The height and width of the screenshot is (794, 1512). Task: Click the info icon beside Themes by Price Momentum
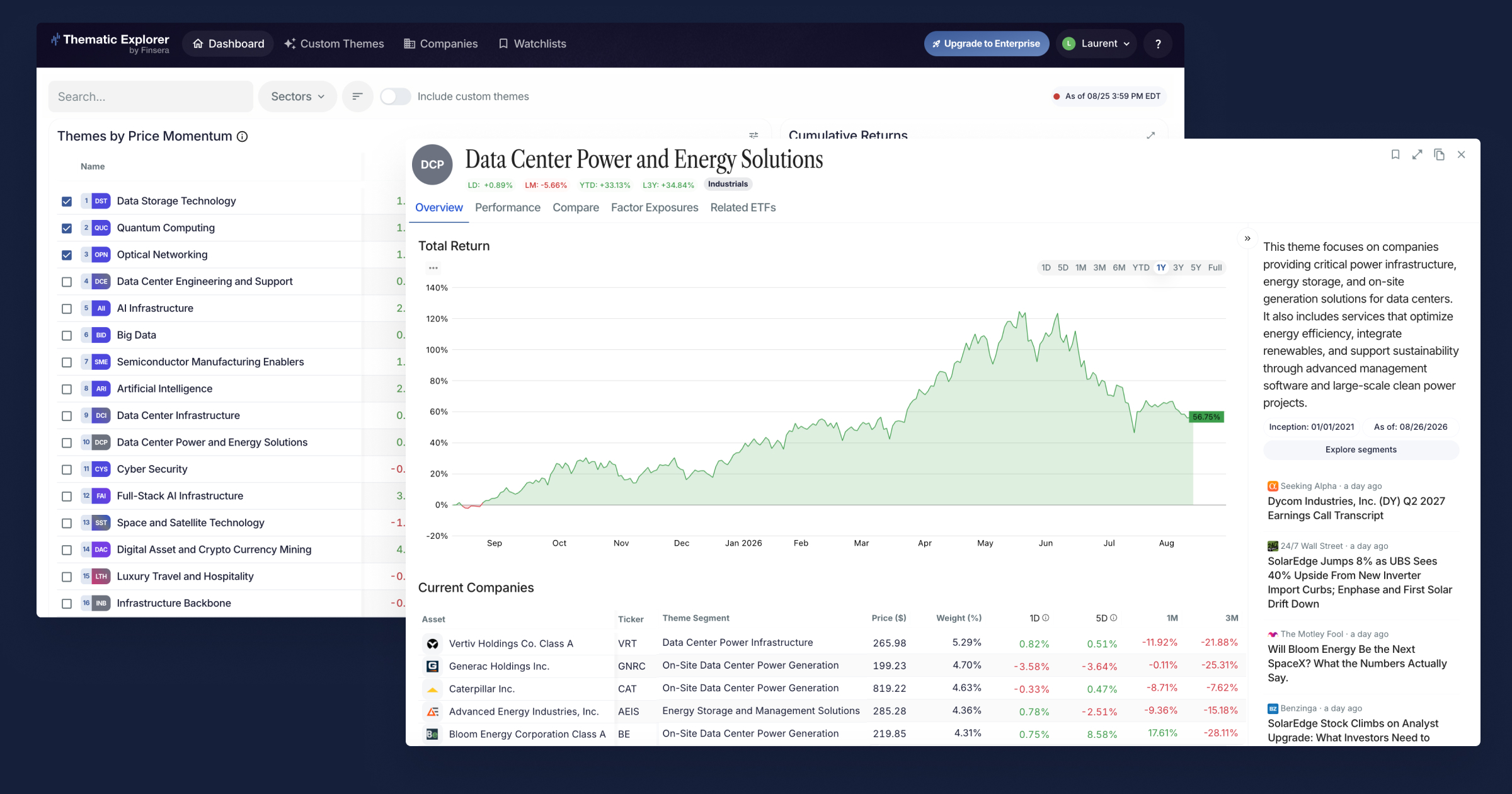[242, 137]
